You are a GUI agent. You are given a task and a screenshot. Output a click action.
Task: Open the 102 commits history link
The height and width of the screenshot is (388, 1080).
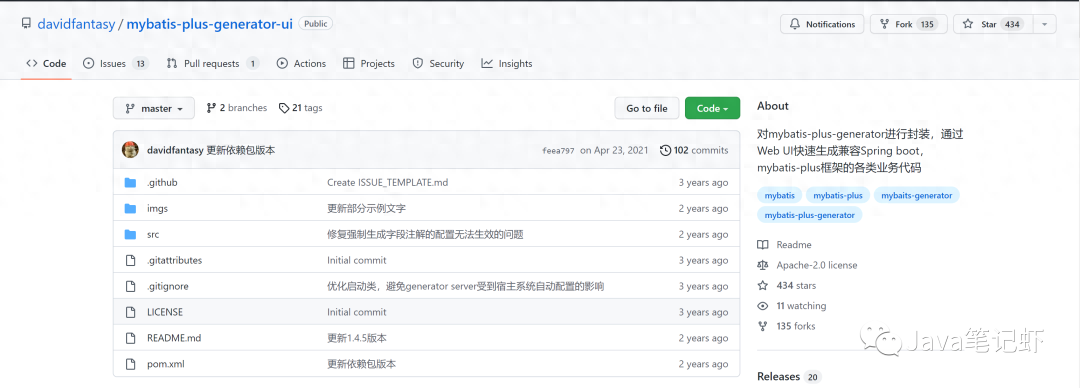(694, 150)
